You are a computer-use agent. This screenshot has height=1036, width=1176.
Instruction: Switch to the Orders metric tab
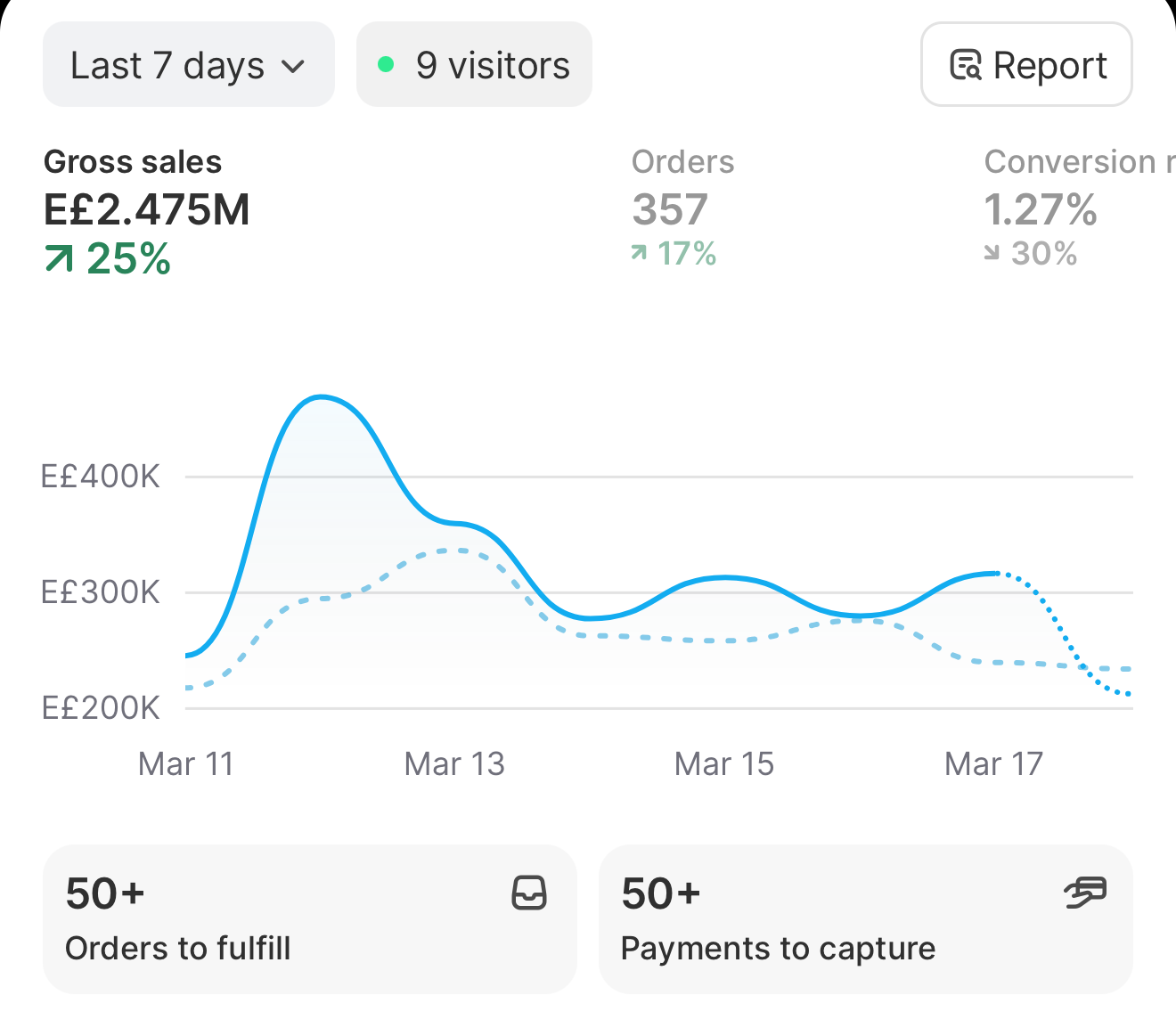683,208
